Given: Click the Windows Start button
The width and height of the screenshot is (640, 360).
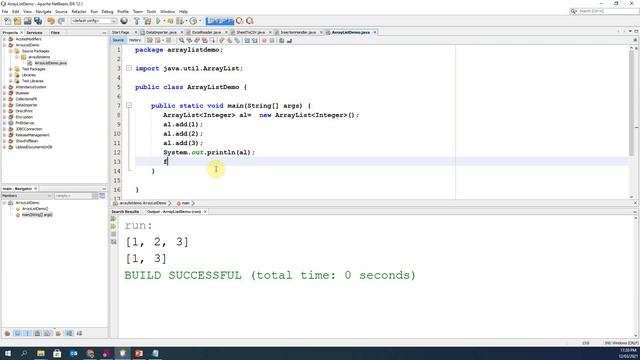Looking at the screenshot, I should click(8, 353).
